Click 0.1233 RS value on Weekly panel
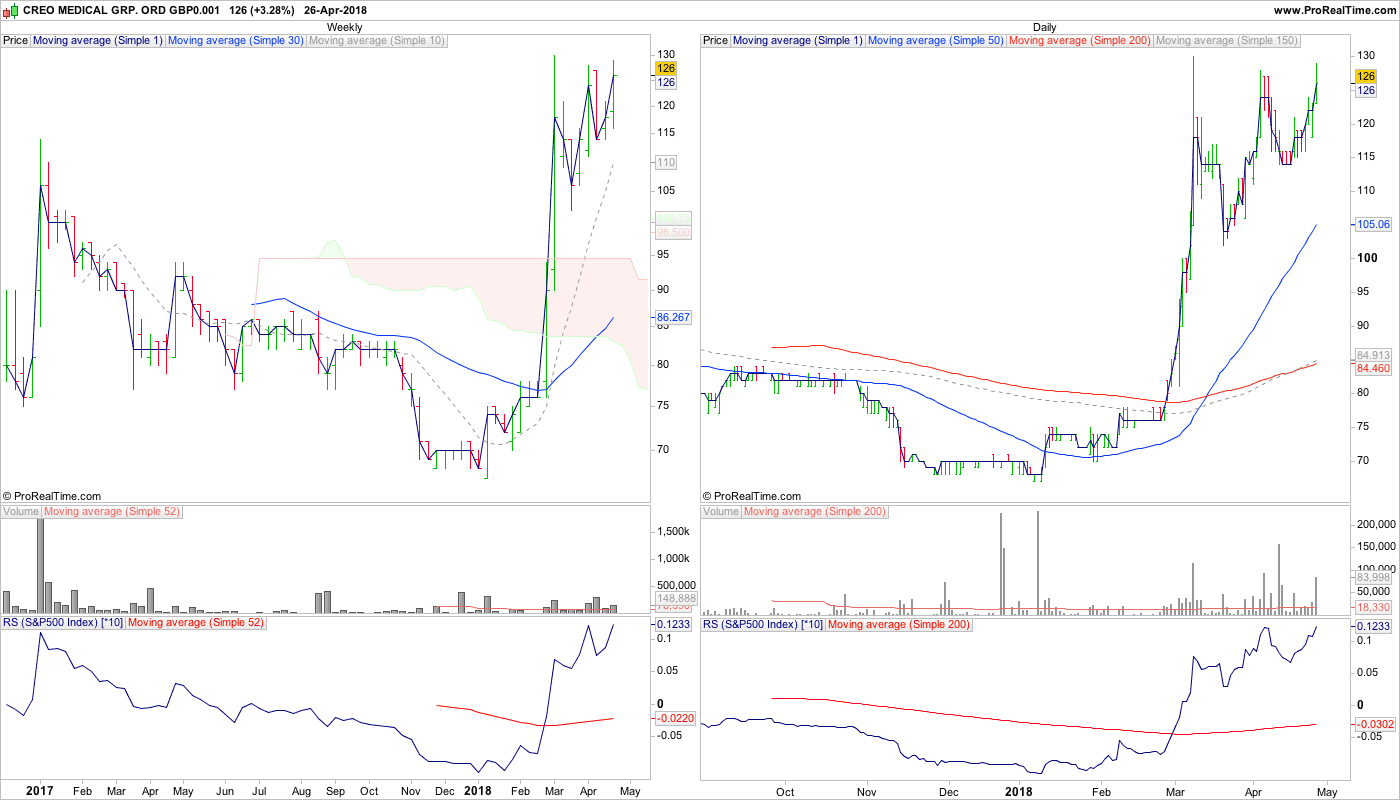Viewport: 1400px width, 800px height. click(x=673, y=624)
